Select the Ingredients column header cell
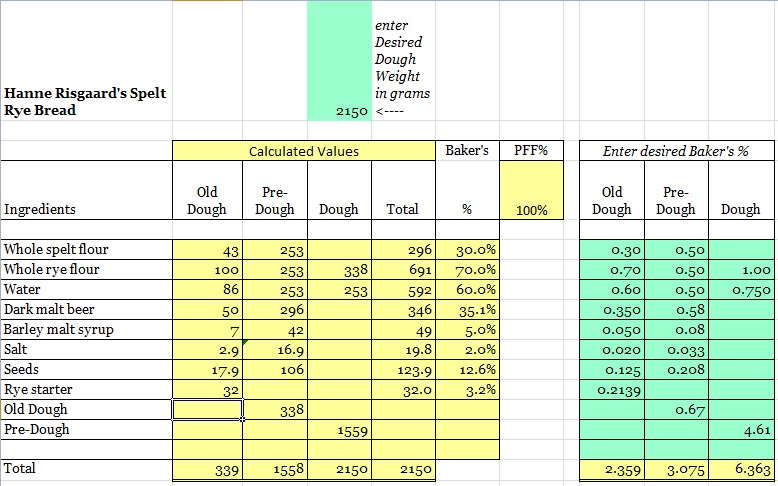778x486 pixels. click(86, 210)
